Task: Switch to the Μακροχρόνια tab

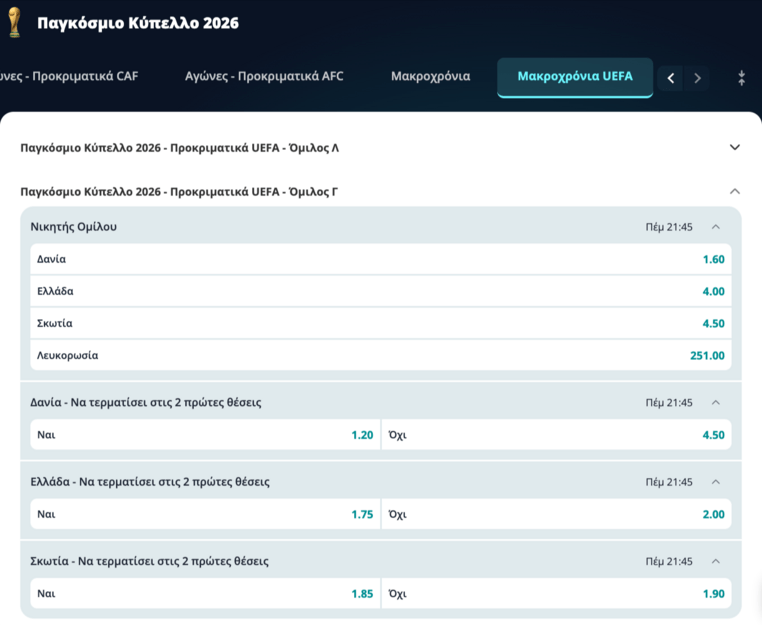Action: pyautogui.click(x=430, y=76)
